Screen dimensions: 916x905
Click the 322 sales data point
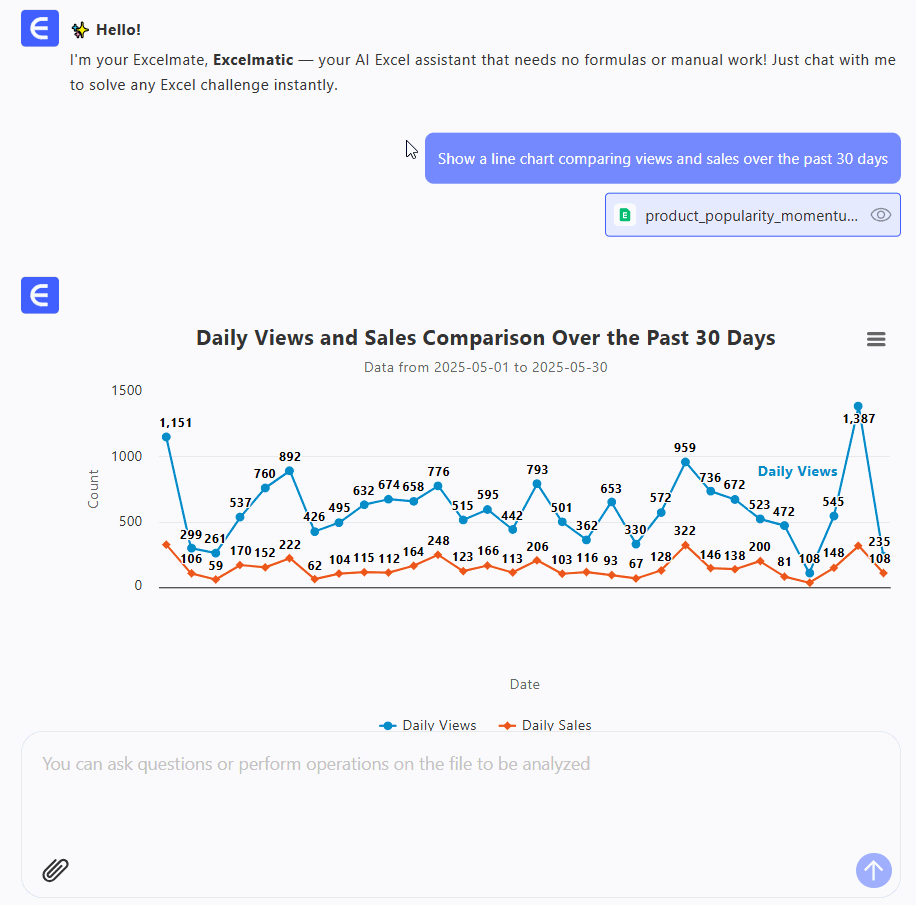[x=685, y=545]
